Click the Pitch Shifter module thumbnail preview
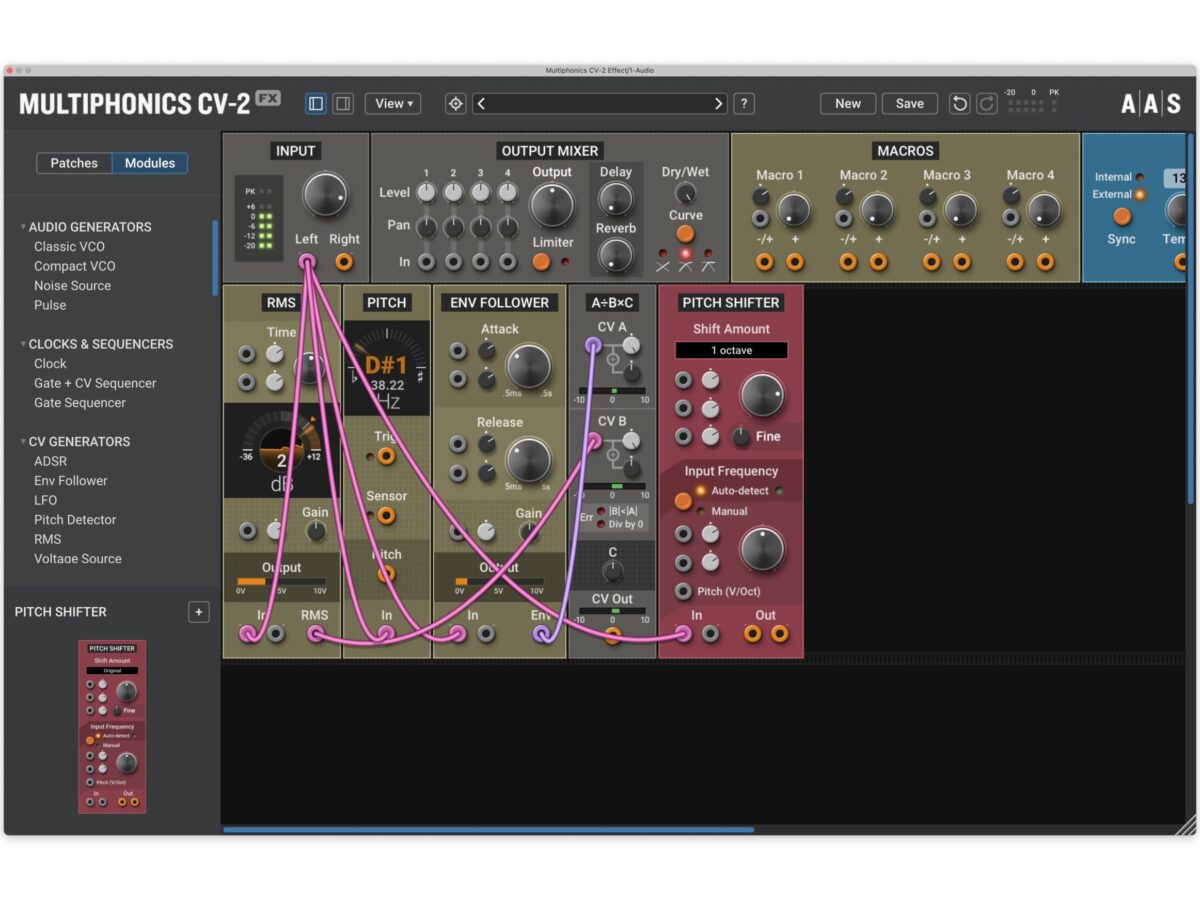Viewport: 1200px width, 900px height. 112,726
